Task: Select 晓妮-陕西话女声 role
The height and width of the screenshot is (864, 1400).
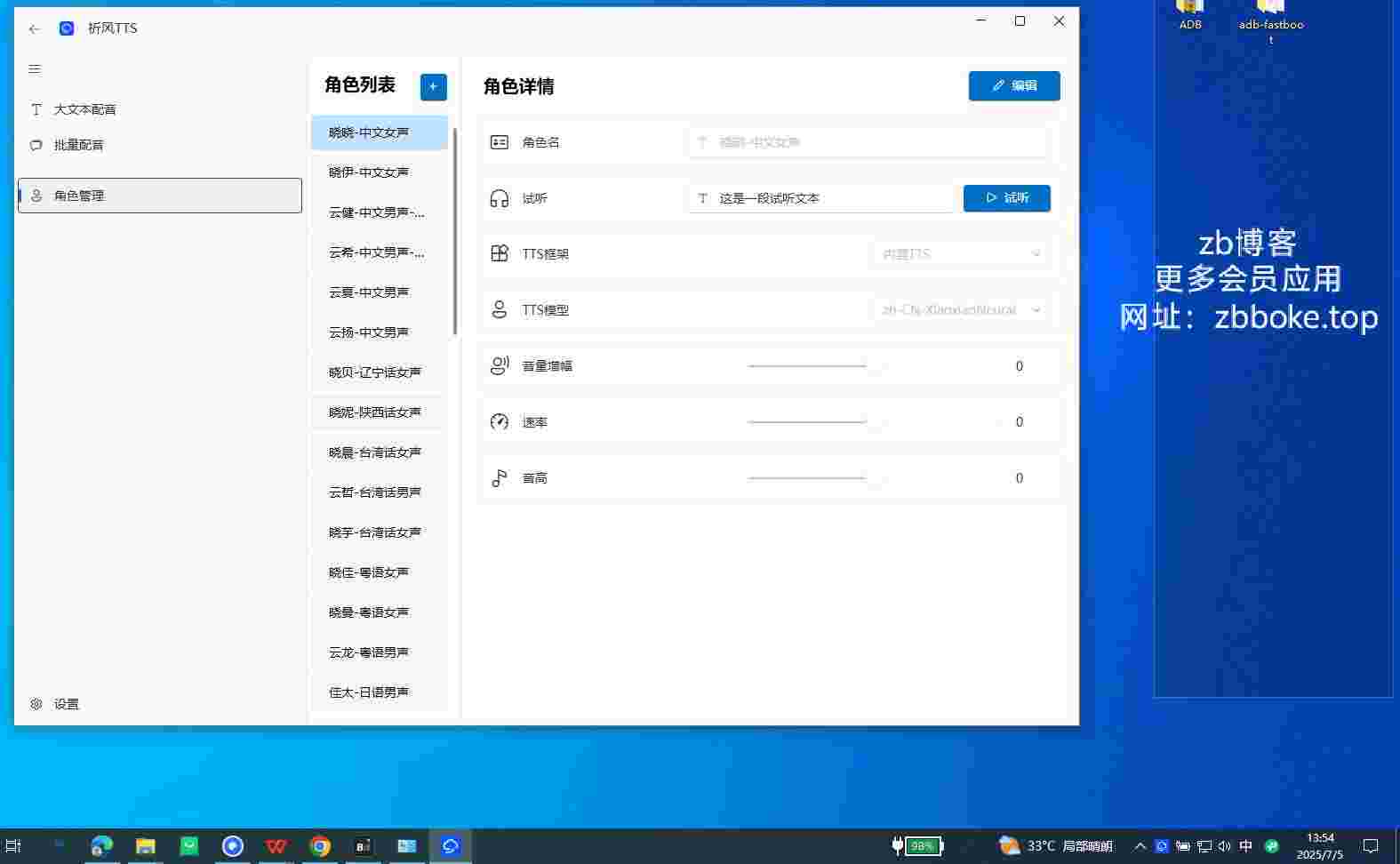Action: coord(380,412)
